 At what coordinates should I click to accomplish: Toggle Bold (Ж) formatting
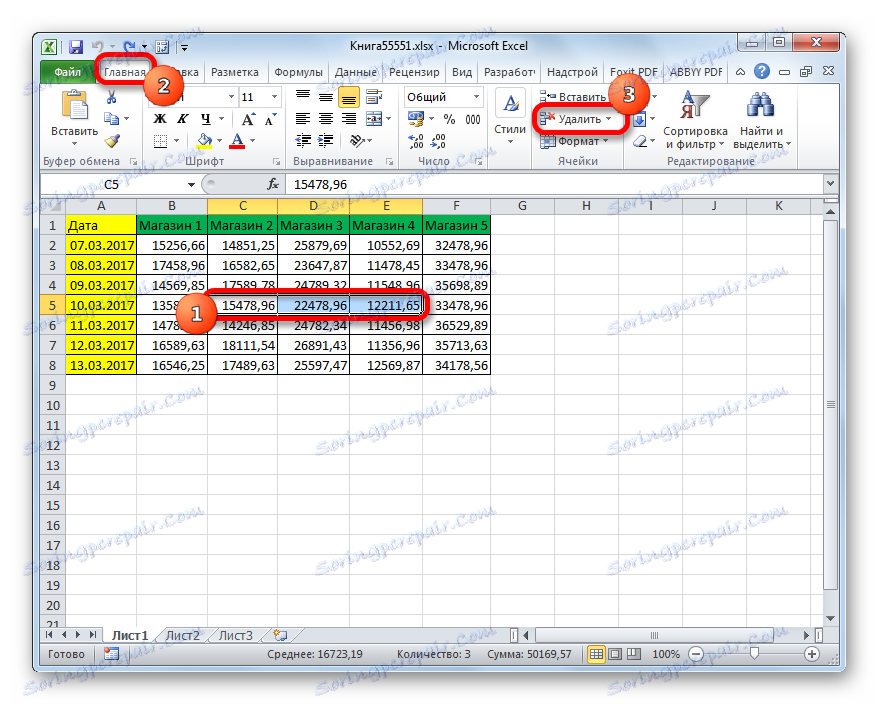tap(160, 119)
